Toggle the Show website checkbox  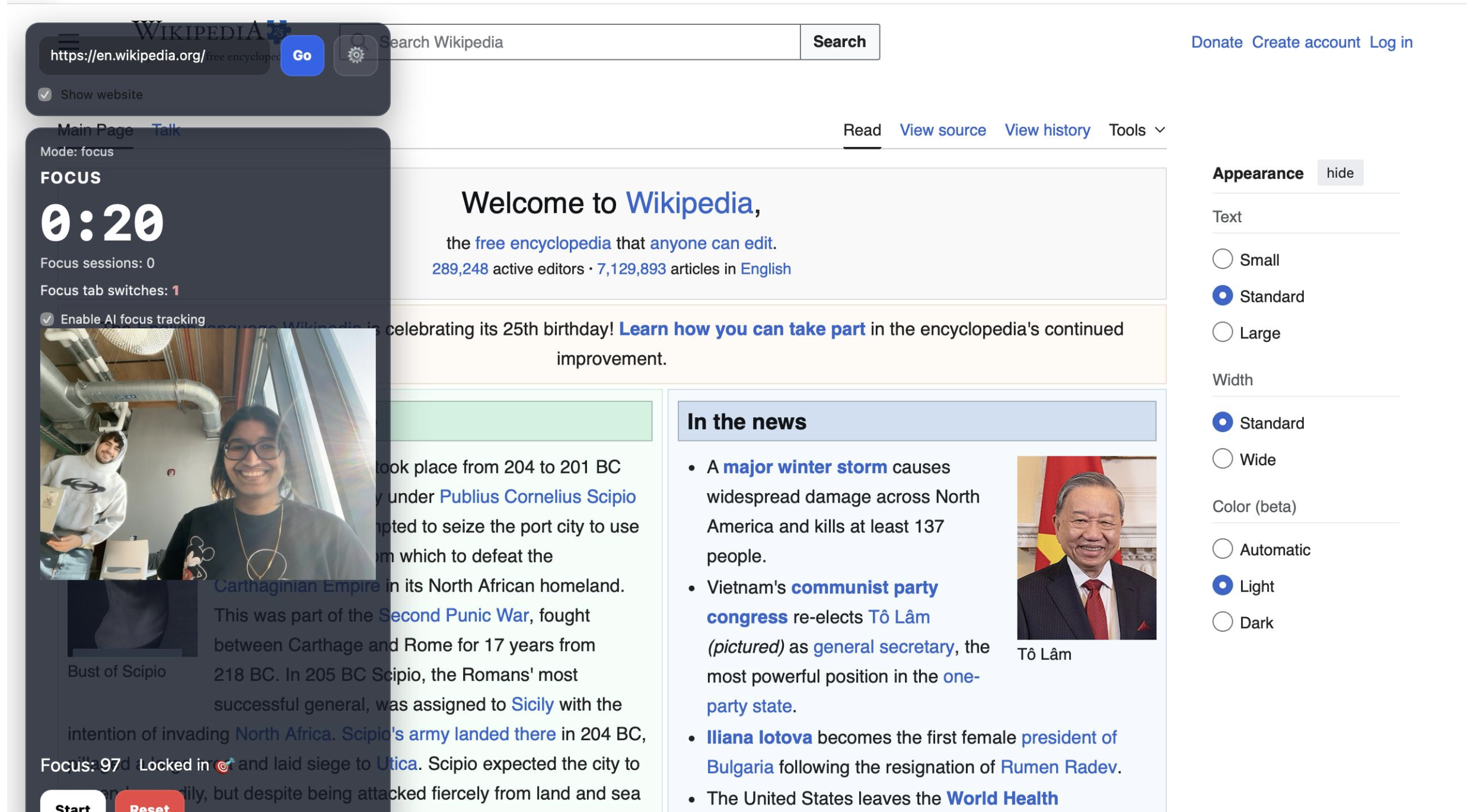[45, 95]
